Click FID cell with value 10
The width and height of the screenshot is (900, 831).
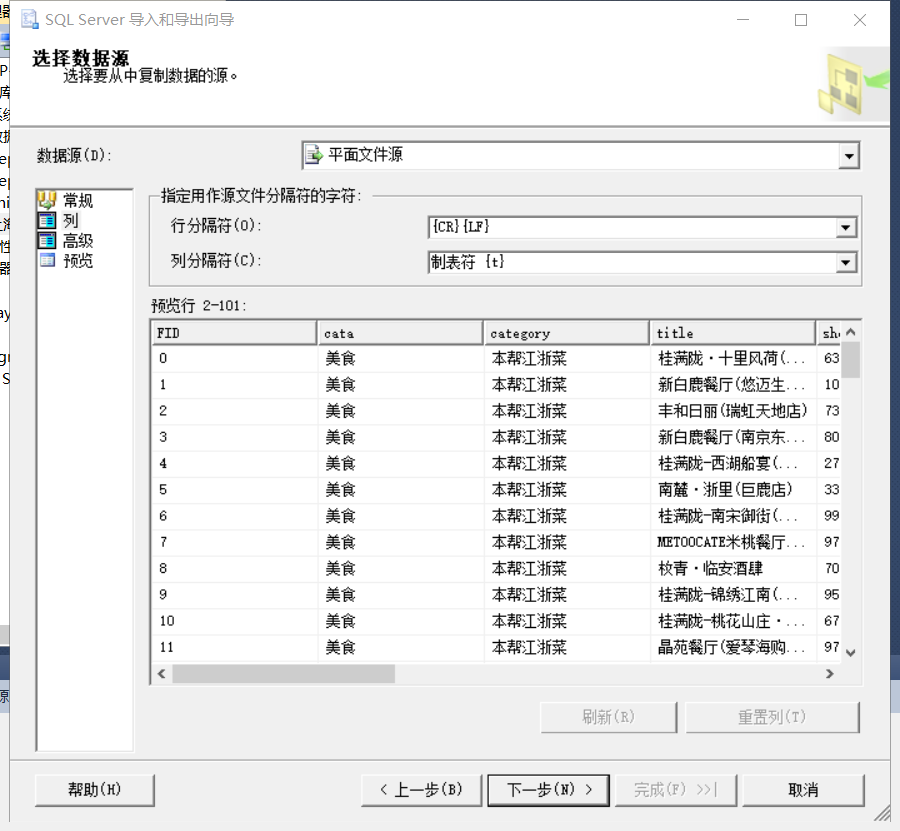[235, 621]
